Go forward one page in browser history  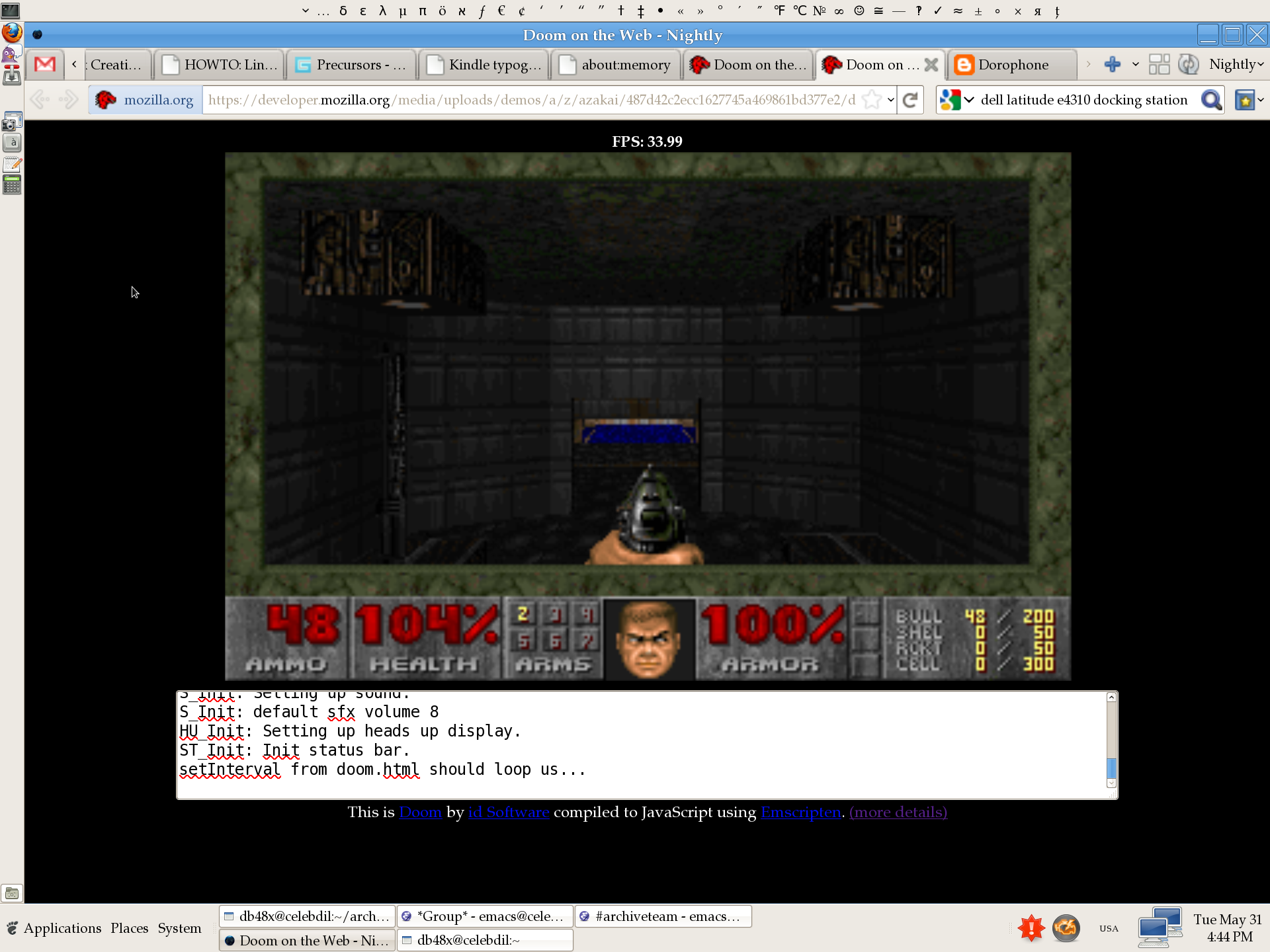point(68,100)
